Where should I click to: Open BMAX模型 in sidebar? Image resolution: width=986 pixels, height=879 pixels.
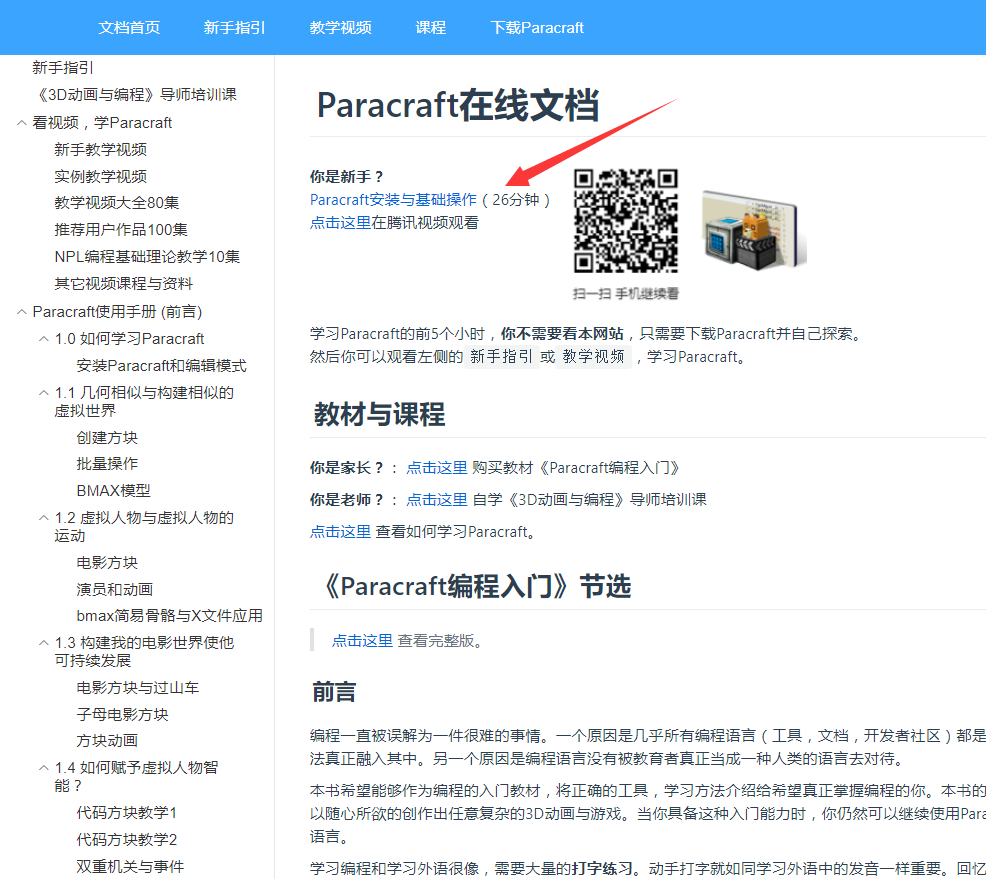click(x=113, y=490)
